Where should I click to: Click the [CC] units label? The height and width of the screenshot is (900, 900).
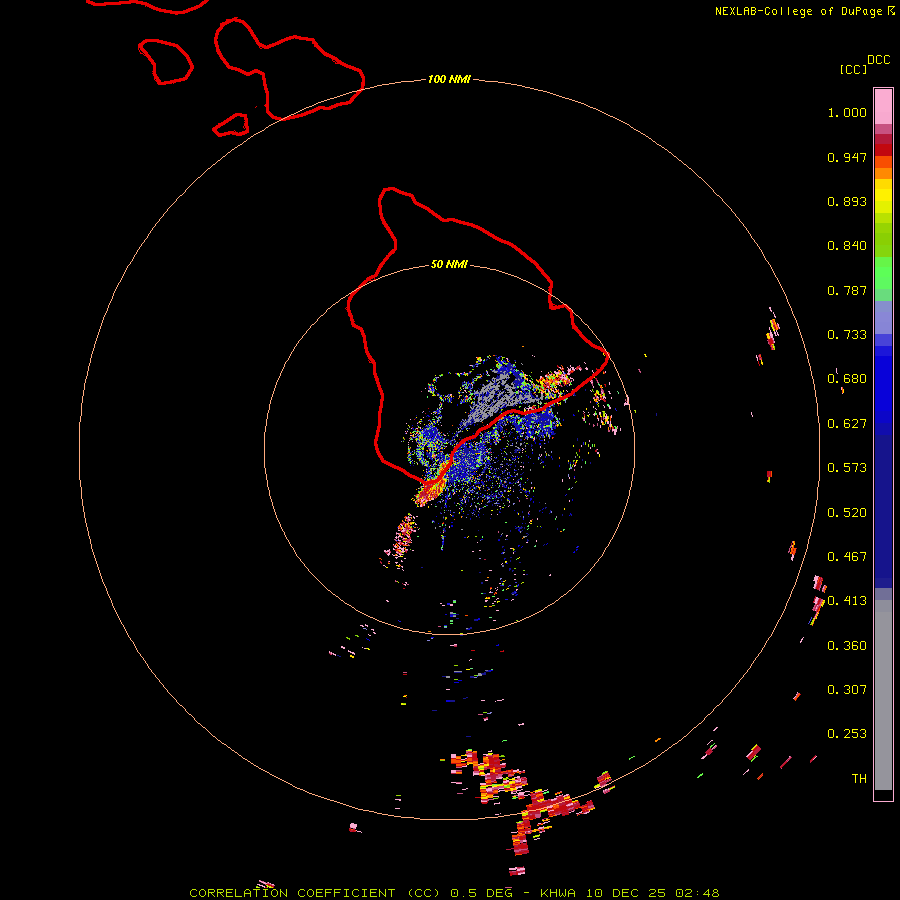(x=853, y=69)
